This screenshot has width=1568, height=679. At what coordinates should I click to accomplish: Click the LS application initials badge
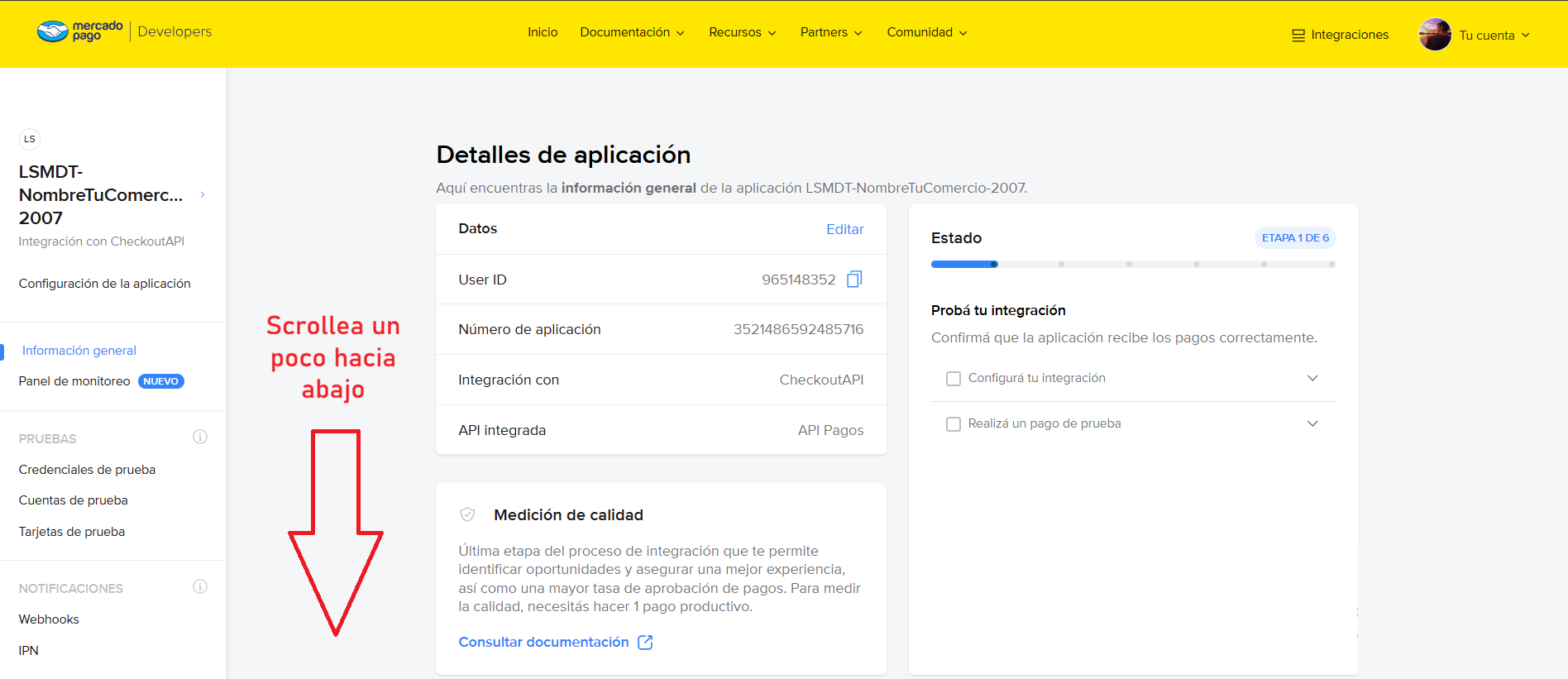(x=30, y=139)
